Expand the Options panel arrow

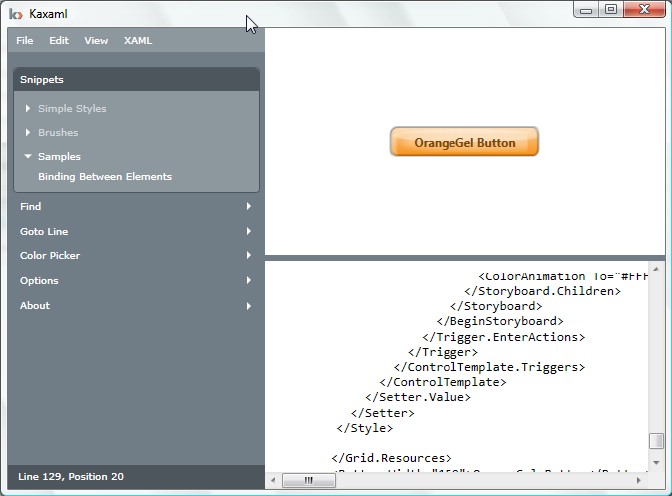click(x=249, y=280)
